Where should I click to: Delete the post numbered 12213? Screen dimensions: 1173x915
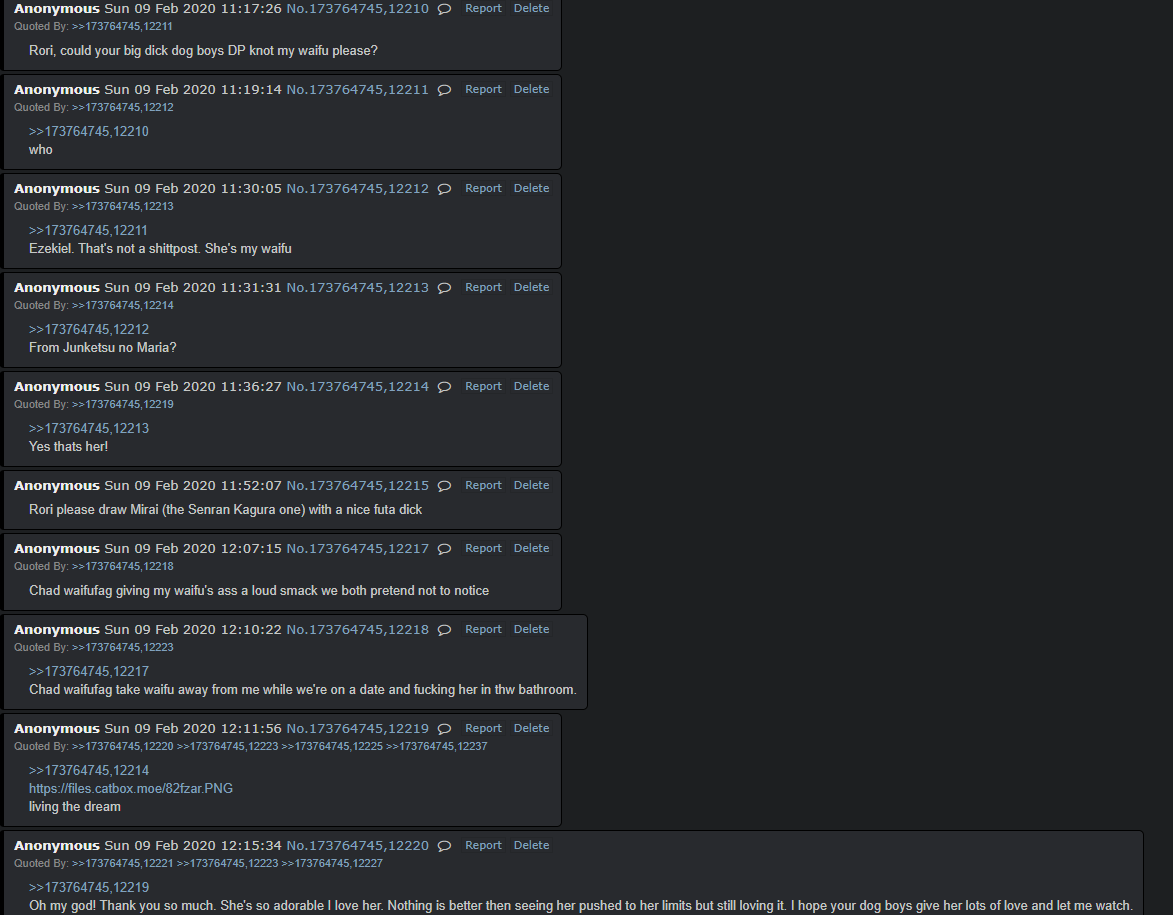point(531,287)
